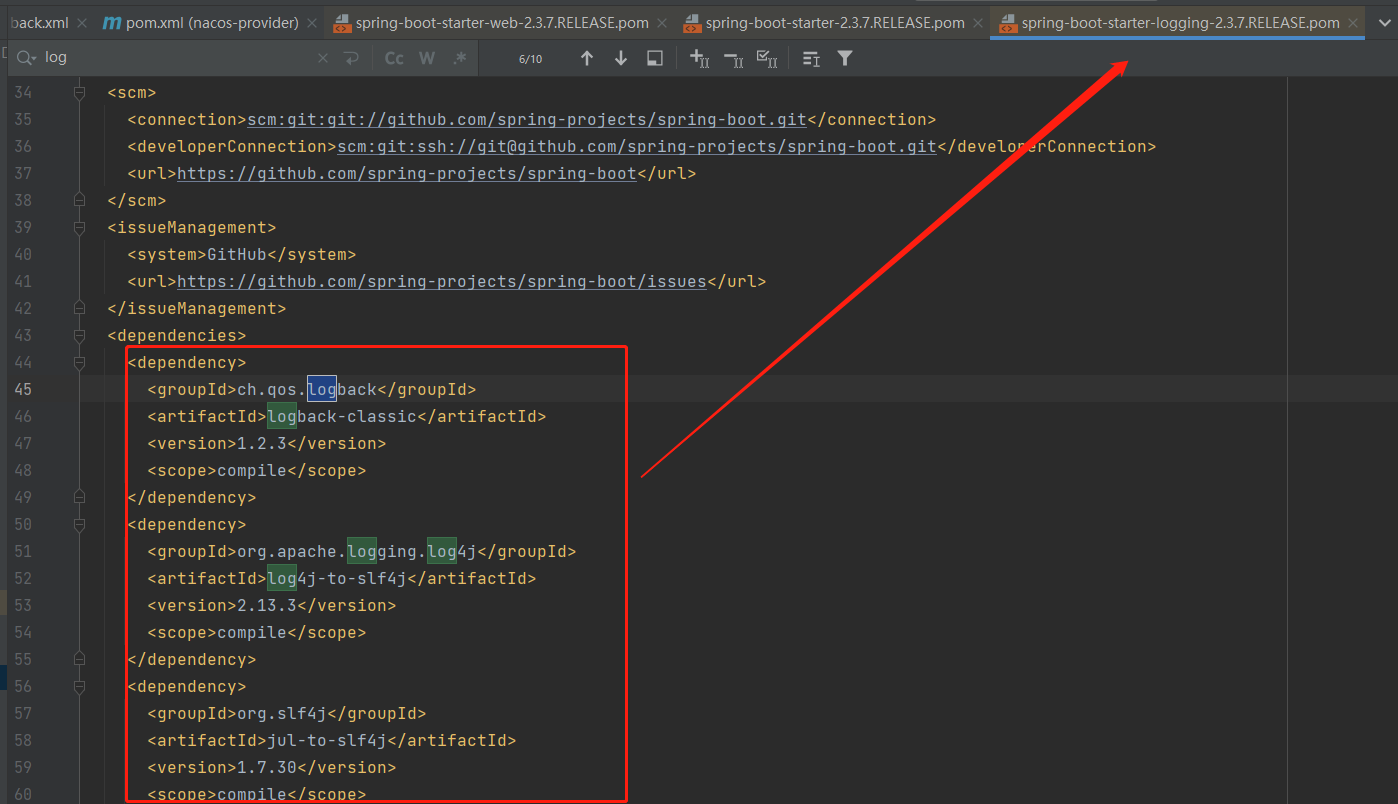The image size is (1398, 804).
Task: Toggle Regex (.*) search option
Action: coord(460,59)
